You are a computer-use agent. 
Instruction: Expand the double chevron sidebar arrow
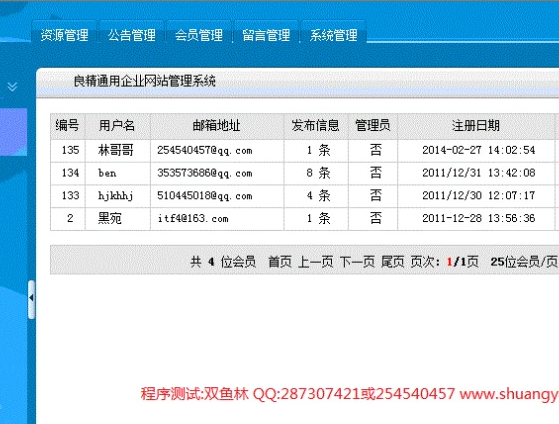[x=12, y=86]
